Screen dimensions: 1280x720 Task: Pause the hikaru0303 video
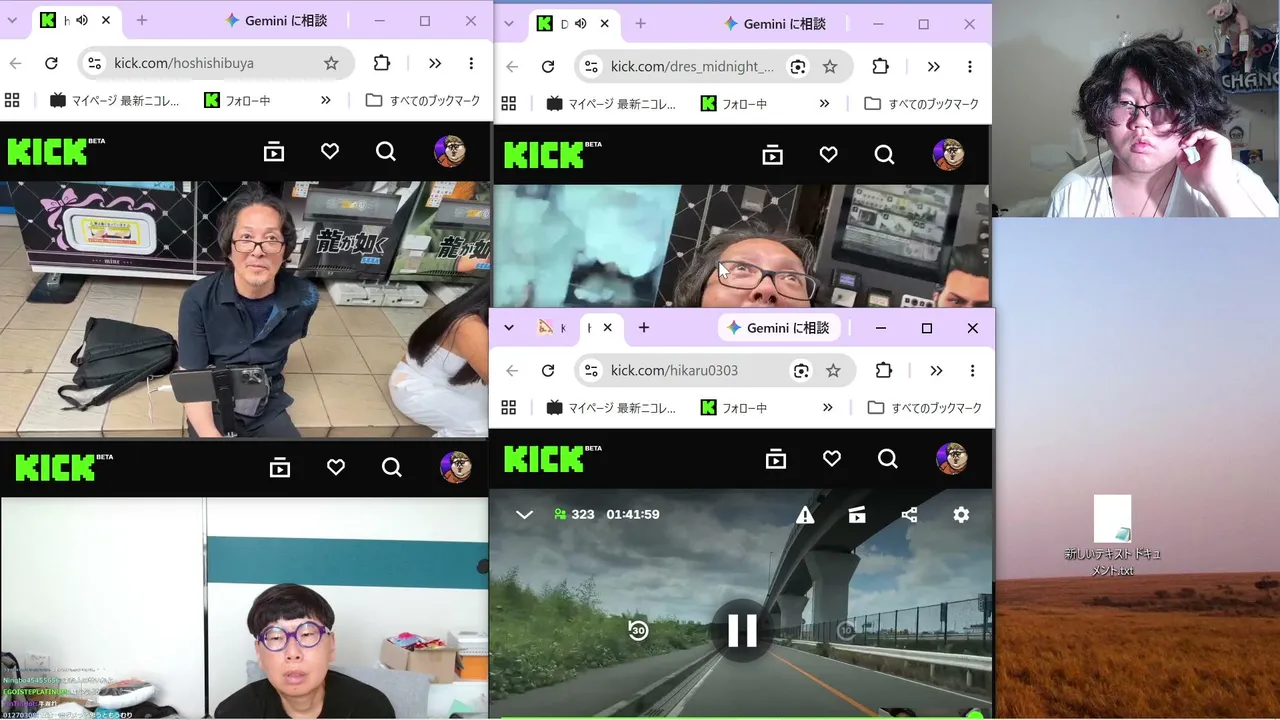coord(742,630)
